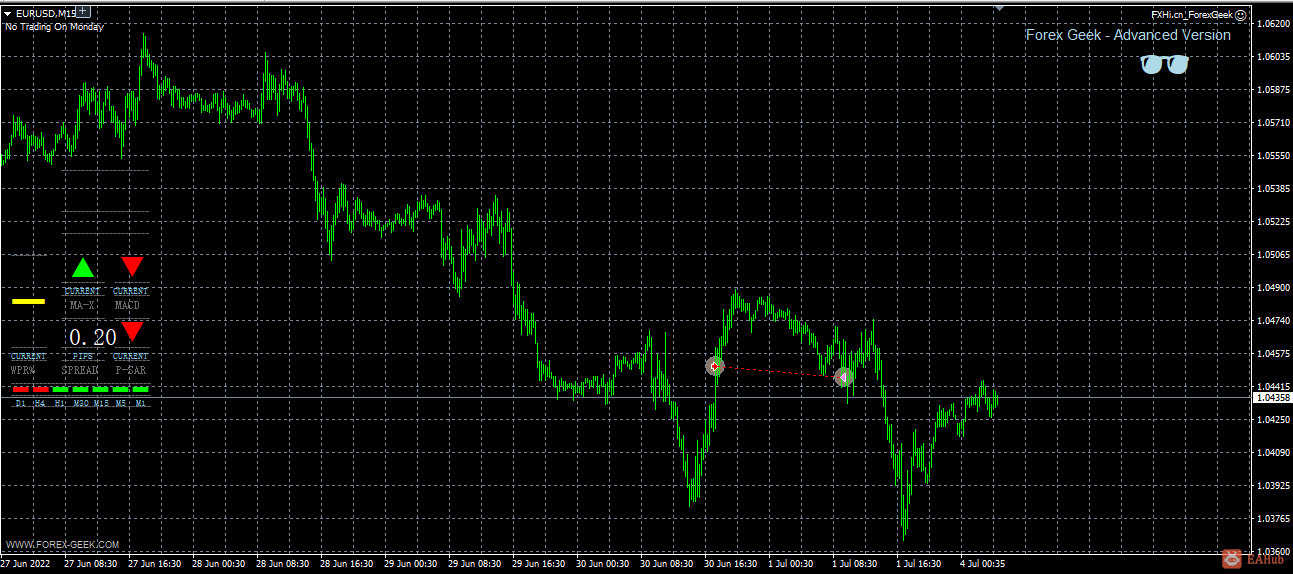The image size is (1293, 574).
Task: Click the green signal bar above H1
Action: pyautogui.click(x=60, y=388)
